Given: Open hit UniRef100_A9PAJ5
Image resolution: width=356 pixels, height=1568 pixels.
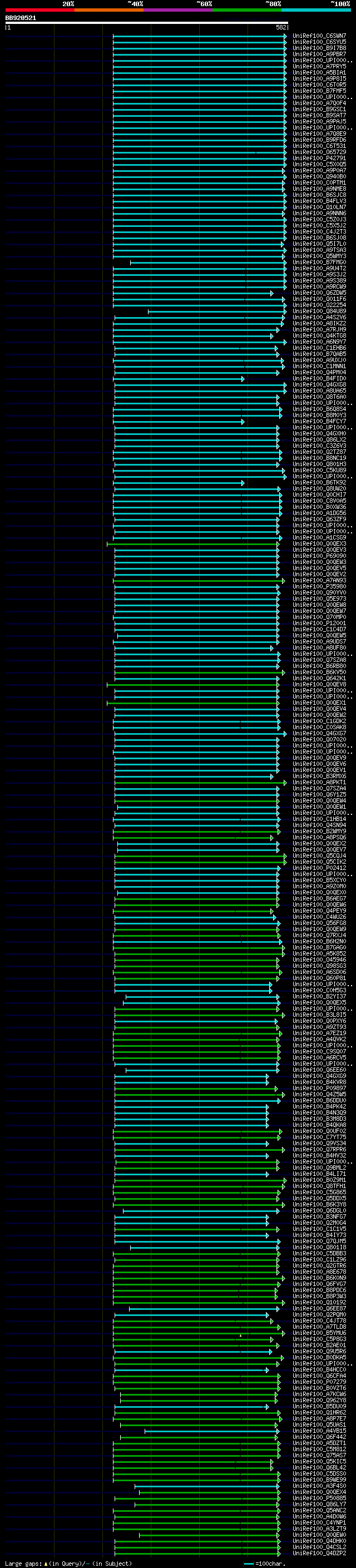Looking at the screenshot, I should coord(319,122).
